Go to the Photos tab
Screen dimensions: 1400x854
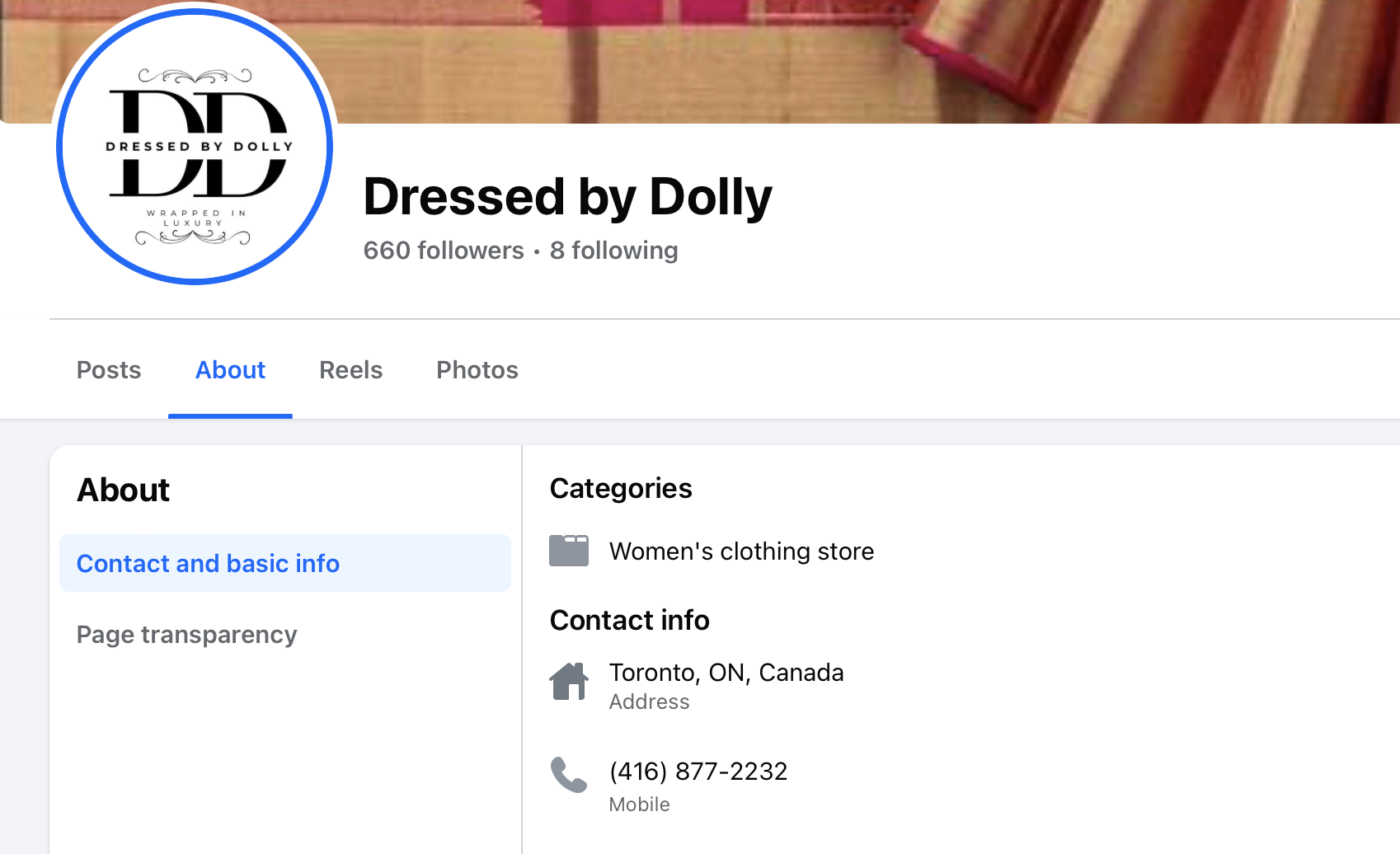pos(477,370)
